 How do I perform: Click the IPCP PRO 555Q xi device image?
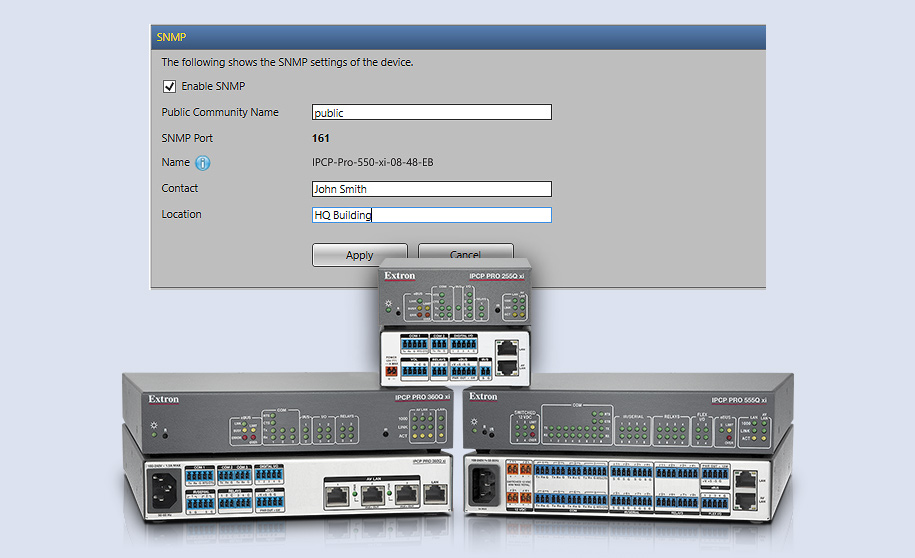tap(629, 449)
